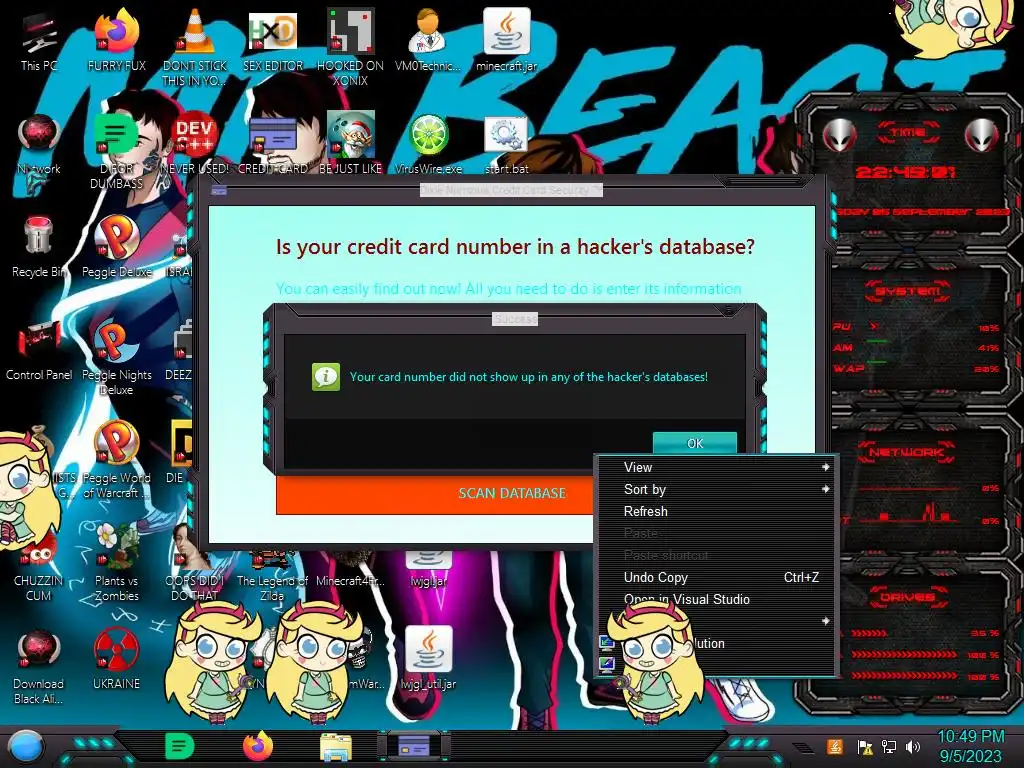The width and height of the screenshot is (1024, 768).
Task: Open the Recycle Bin icon
Action: (39, 248)
